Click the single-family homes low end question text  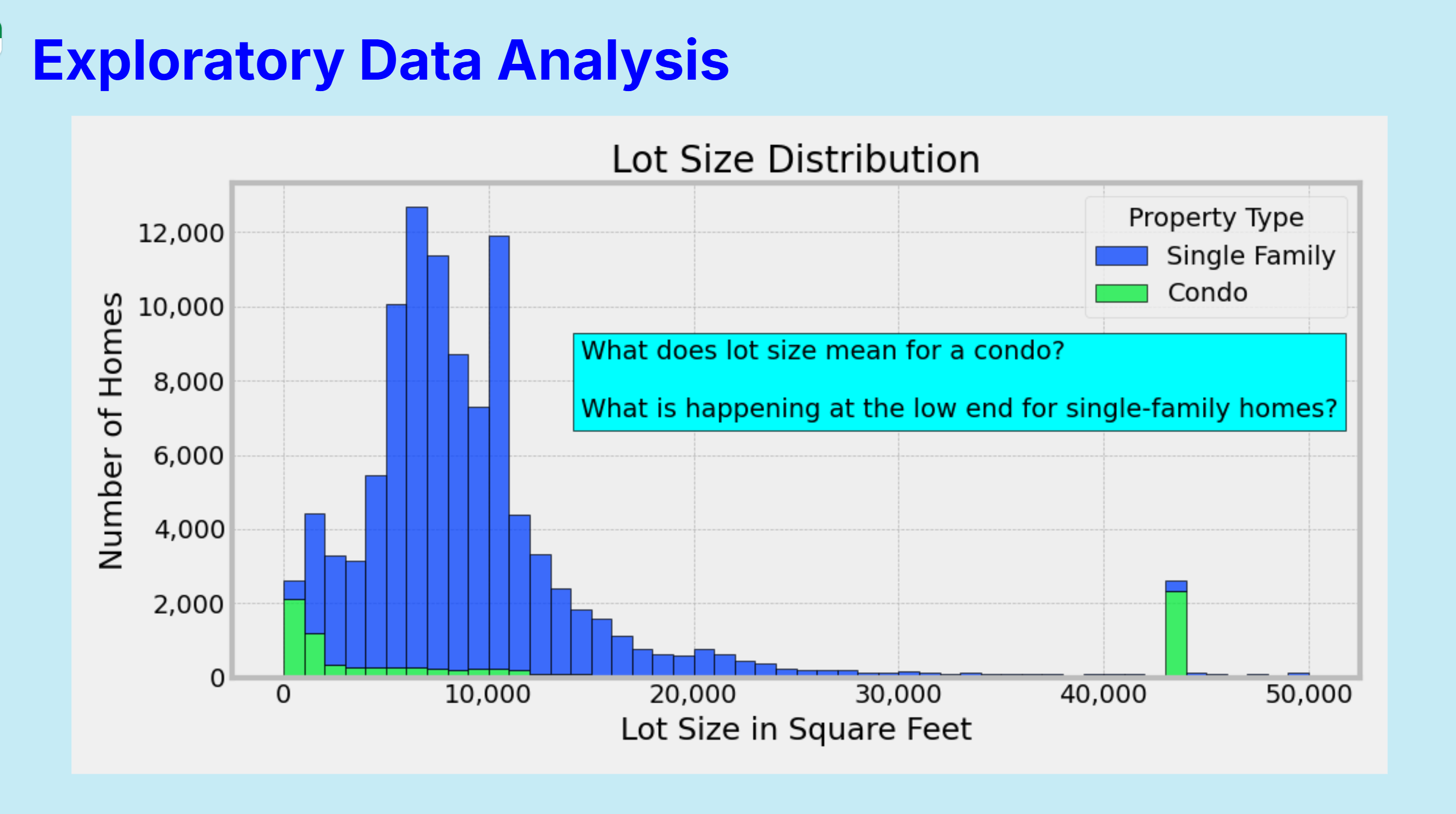(x=959, y=408)
